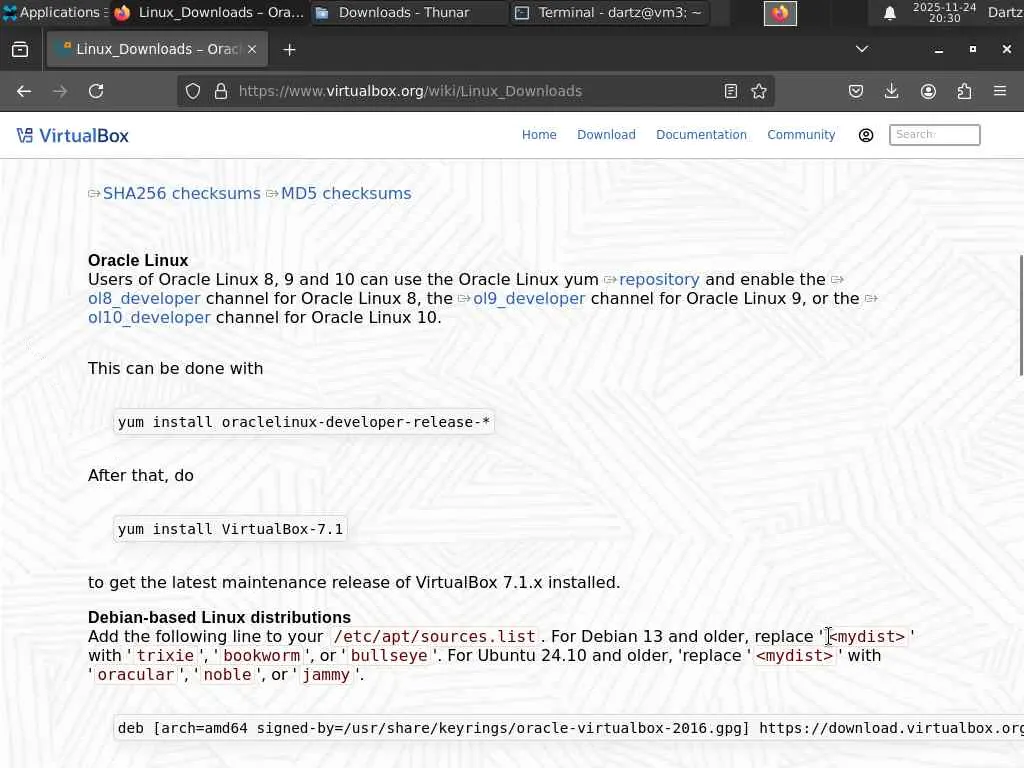Open the Firefox hamburger menu
This screenshot has height=768, width=1024.
tap(1000, 91)
